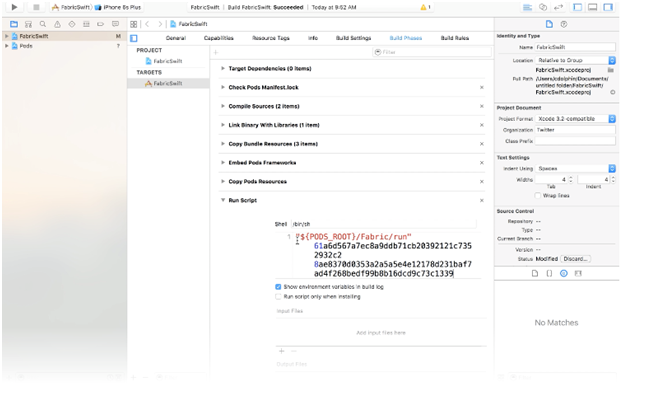Image resolution: width=646 pixels, height=395 pixels.
Task: Switch to the Info tab
Action: [x=313, y=38]
